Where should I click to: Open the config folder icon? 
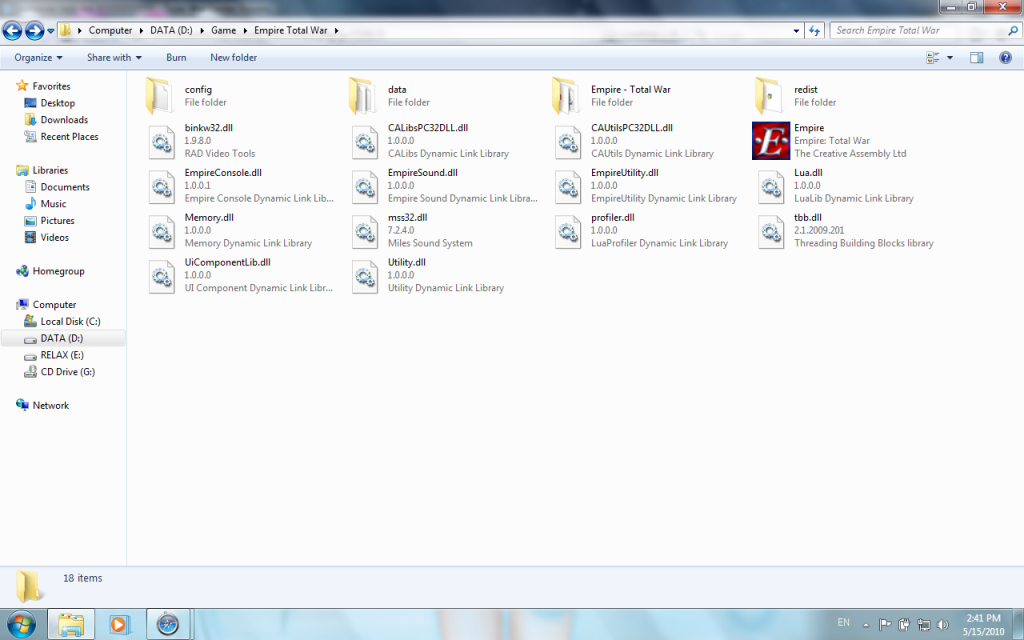click(x=161, y=96)
